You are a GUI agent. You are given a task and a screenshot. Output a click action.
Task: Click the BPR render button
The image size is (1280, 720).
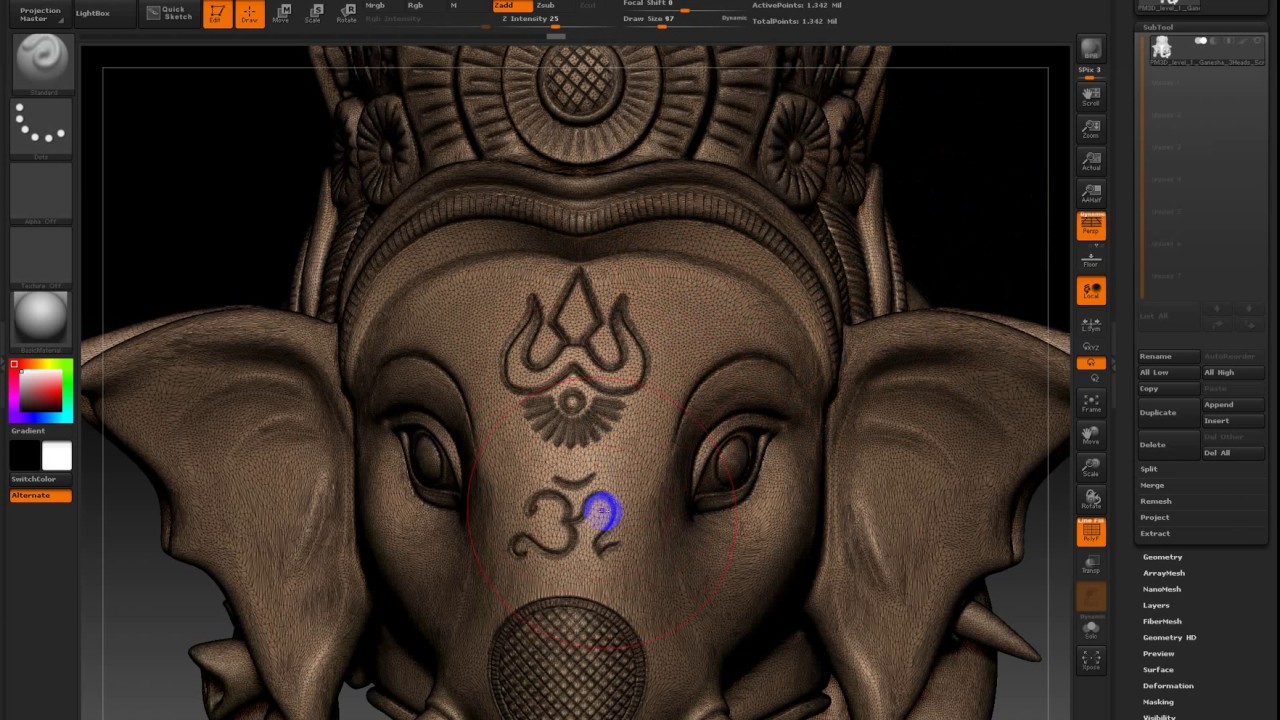click(x=1091, y=49)
